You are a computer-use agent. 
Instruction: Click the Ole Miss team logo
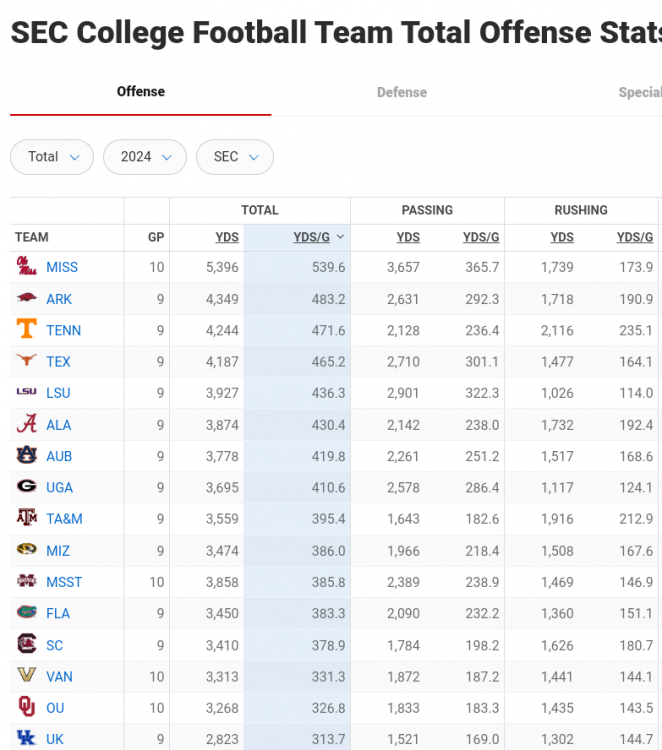coord(27,267)
